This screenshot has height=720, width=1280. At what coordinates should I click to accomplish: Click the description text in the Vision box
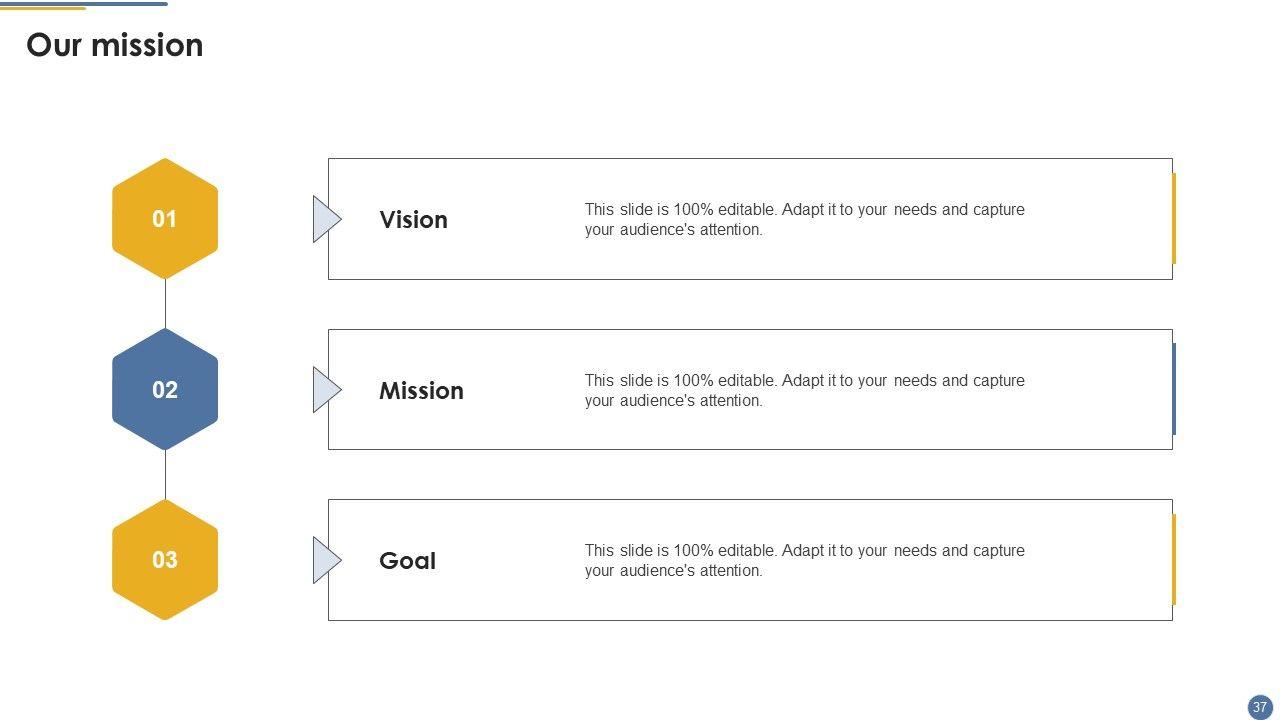coord(804,220)
